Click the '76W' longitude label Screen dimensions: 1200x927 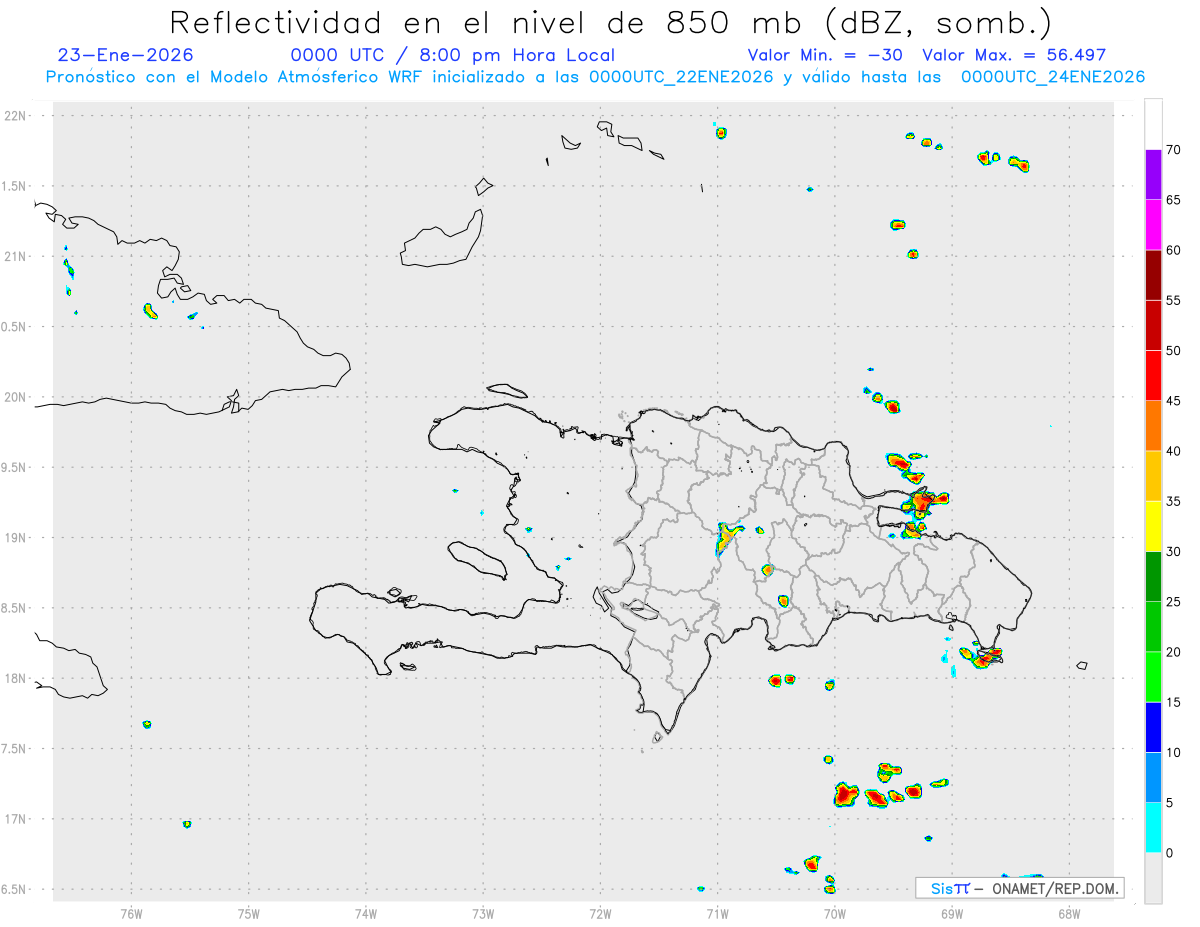(131, 913)
